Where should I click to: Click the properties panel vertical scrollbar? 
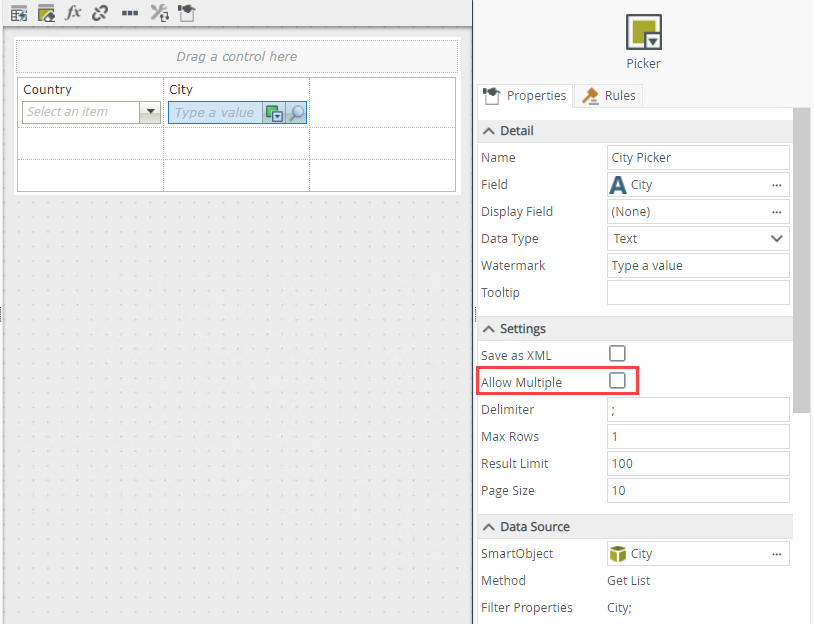click(801, 260)
